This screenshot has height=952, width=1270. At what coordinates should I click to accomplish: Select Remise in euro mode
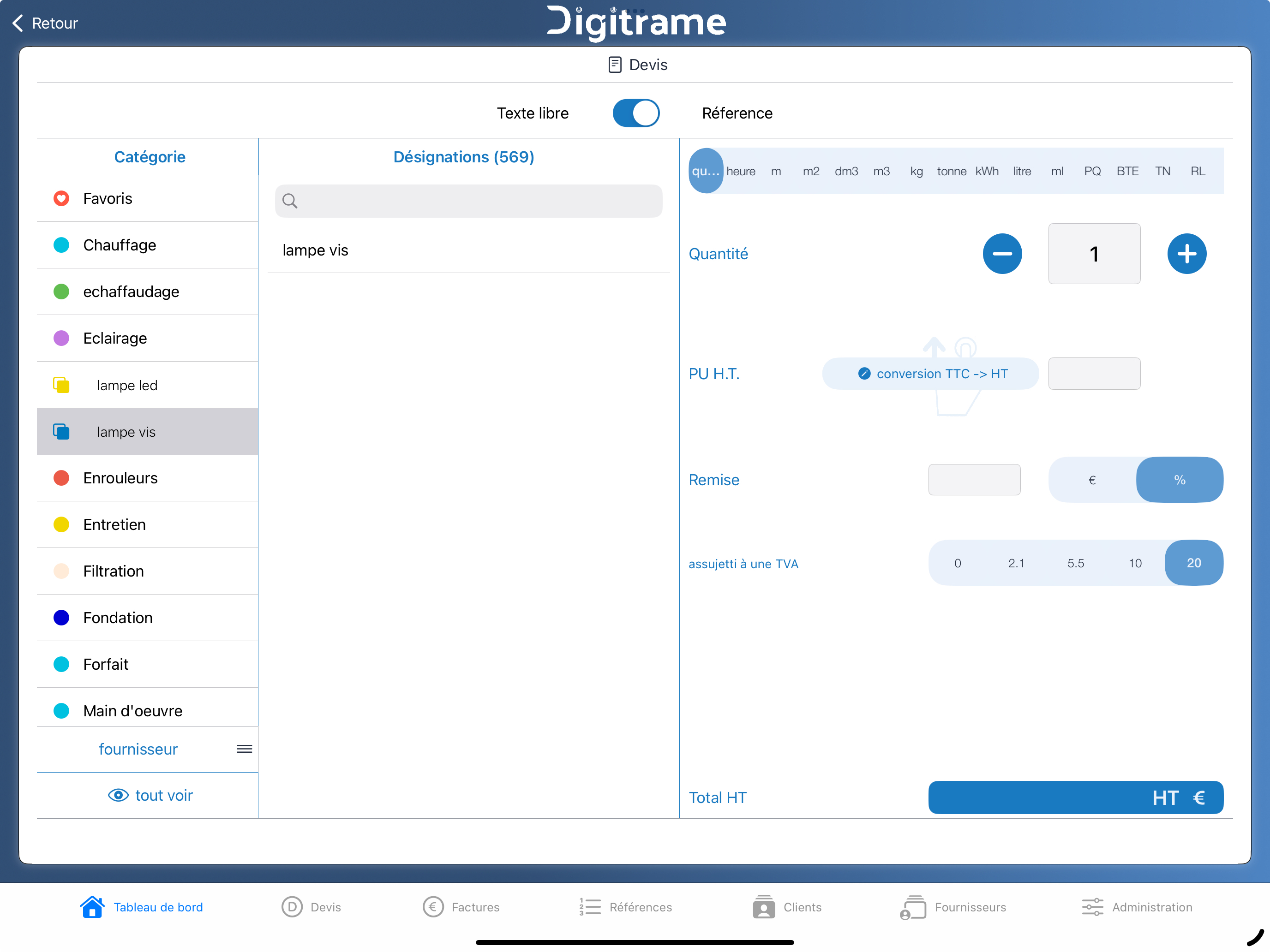[1092, 480]
